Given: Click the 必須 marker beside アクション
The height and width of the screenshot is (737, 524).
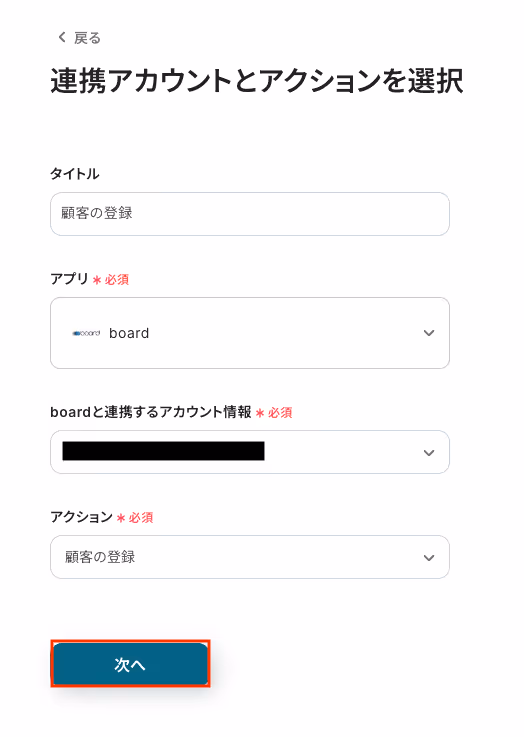Looking at the screenshot, I should pos(141,517).
